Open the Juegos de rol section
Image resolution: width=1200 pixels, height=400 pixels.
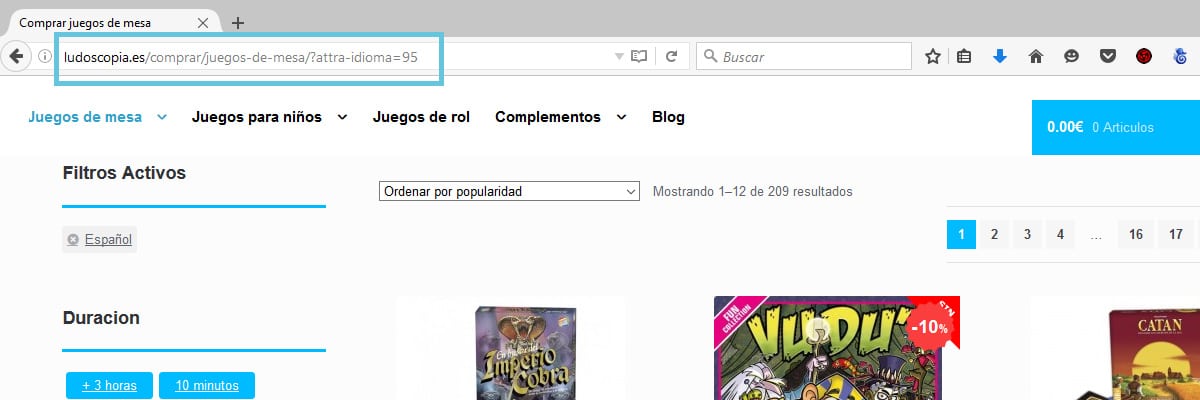[421, 117]
